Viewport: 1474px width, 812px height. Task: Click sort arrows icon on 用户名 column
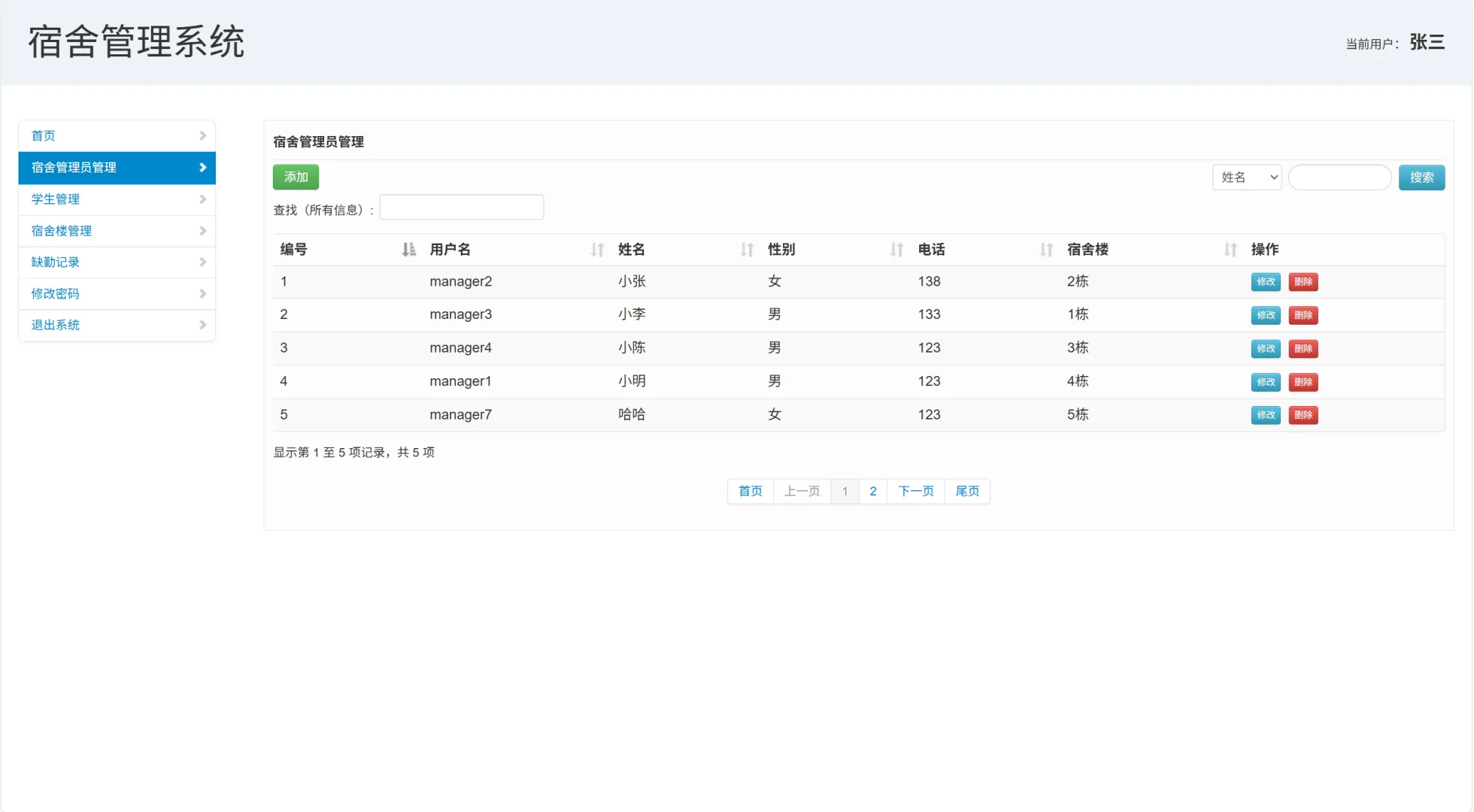coord(597,250)
